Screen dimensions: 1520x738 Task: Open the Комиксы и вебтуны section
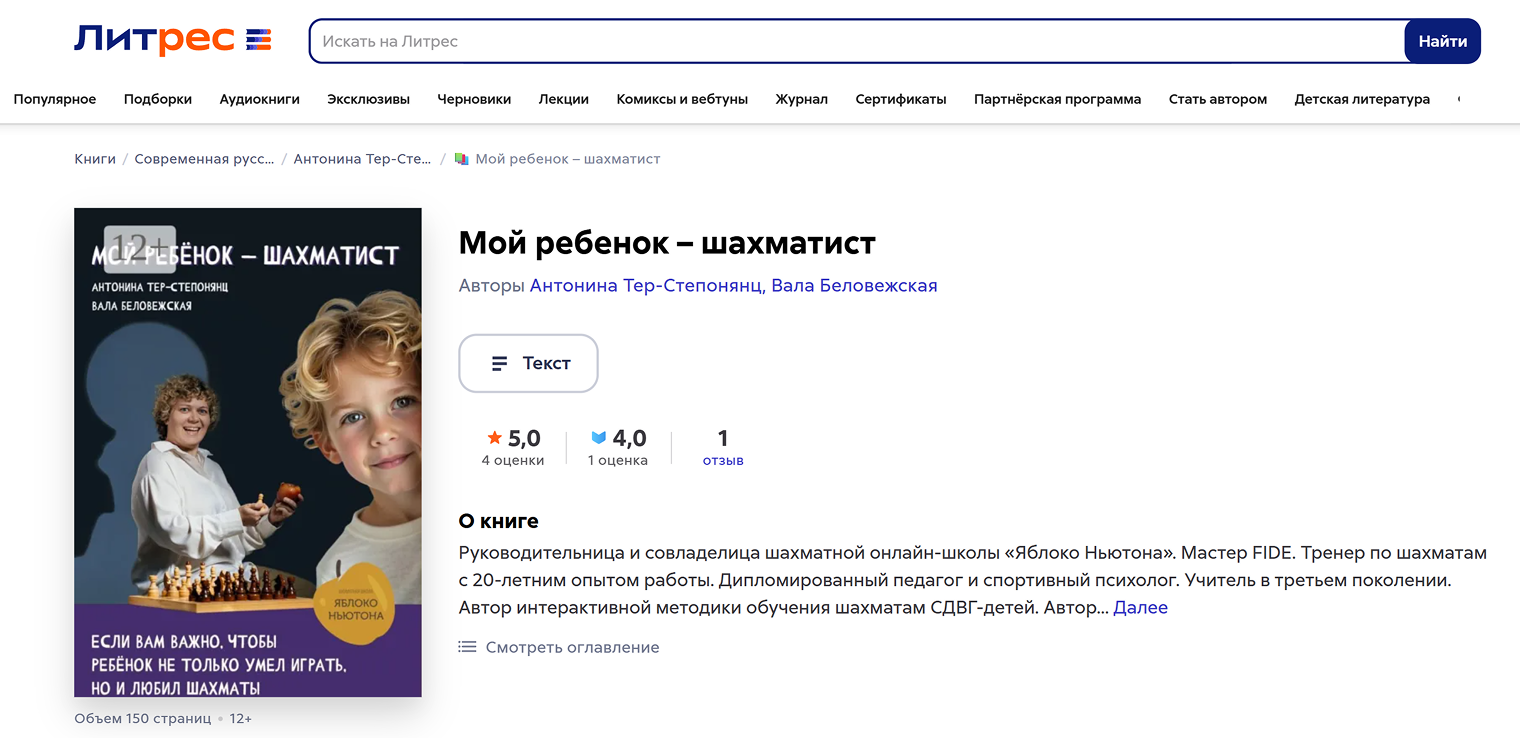(x=682, y=99)
